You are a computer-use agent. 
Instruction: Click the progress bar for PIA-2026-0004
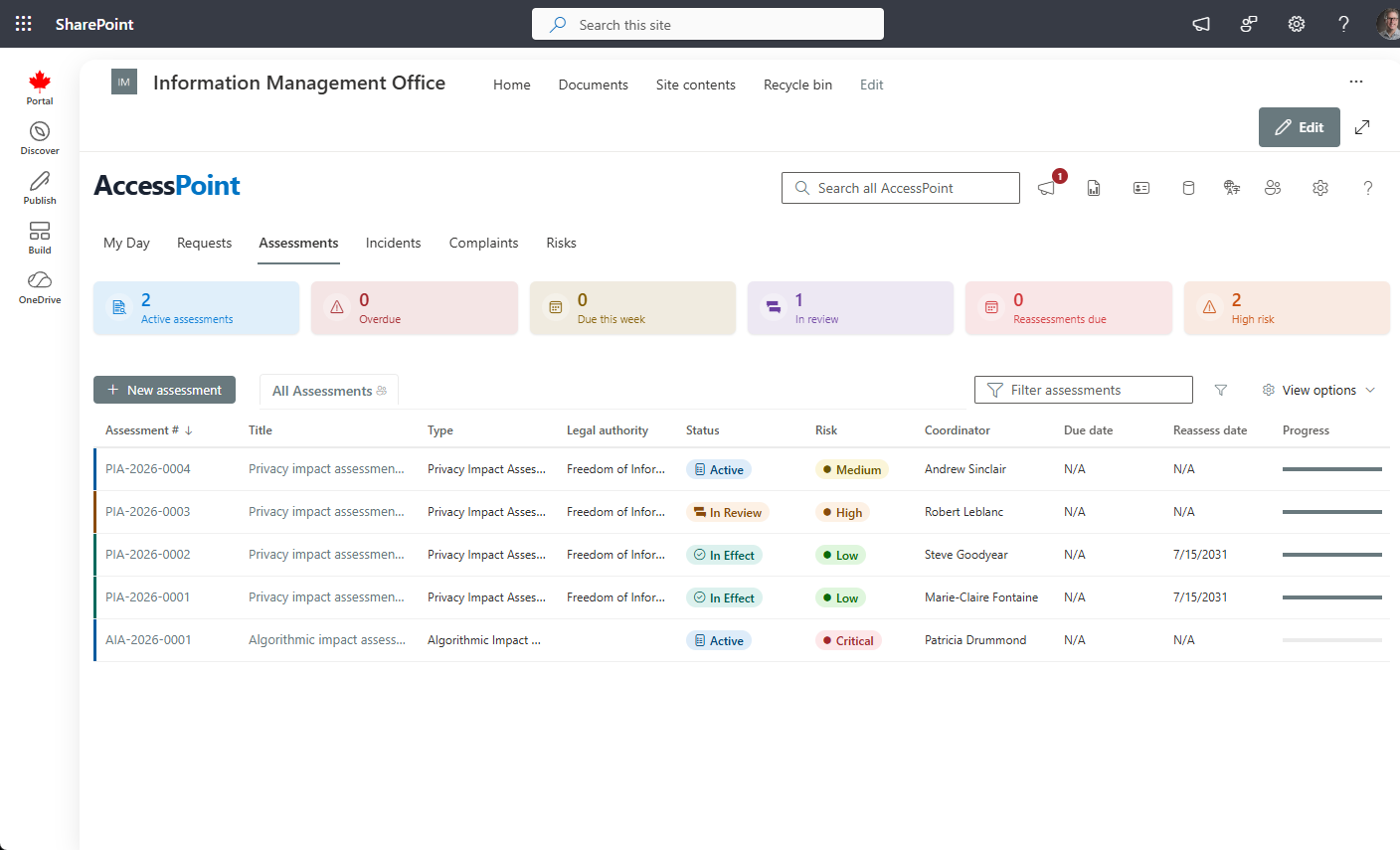point(1332,469)
